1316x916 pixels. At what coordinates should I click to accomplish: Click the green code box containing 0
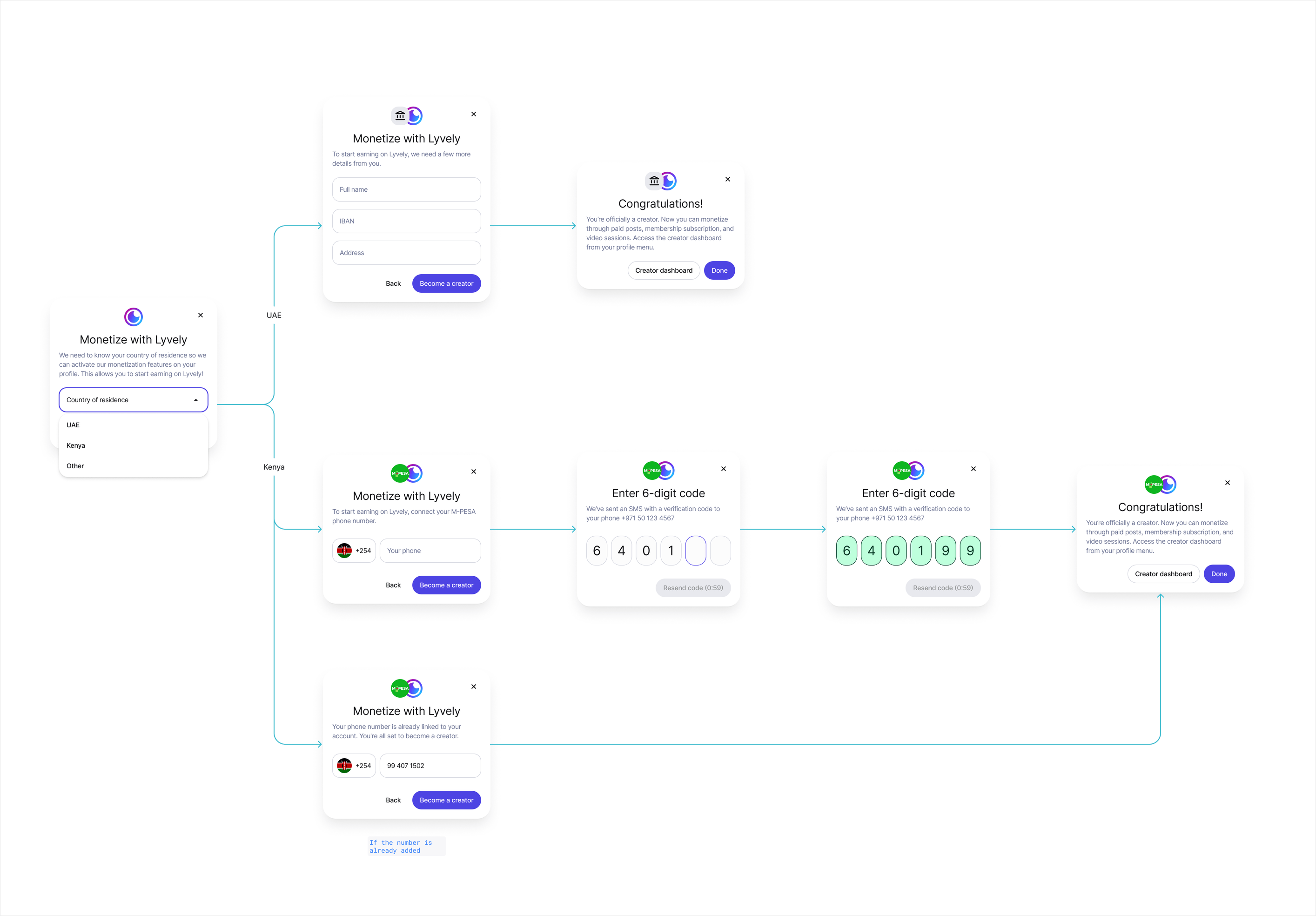[x=896, y=551]
